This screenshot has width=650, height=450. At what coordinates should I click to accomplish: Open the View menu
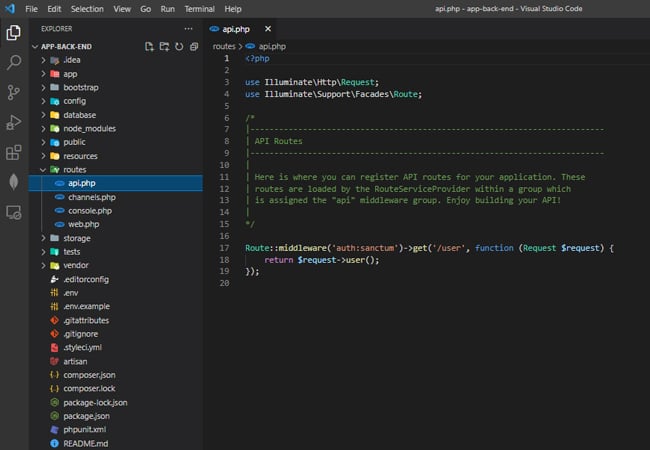pos(122,9)
